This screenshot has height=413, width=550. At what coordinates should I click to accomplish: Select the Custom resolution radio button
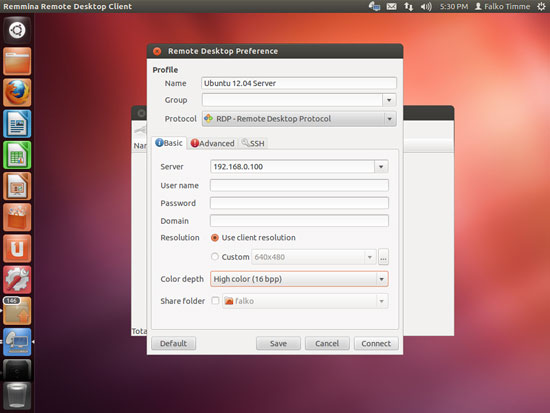tap(215, 257)
